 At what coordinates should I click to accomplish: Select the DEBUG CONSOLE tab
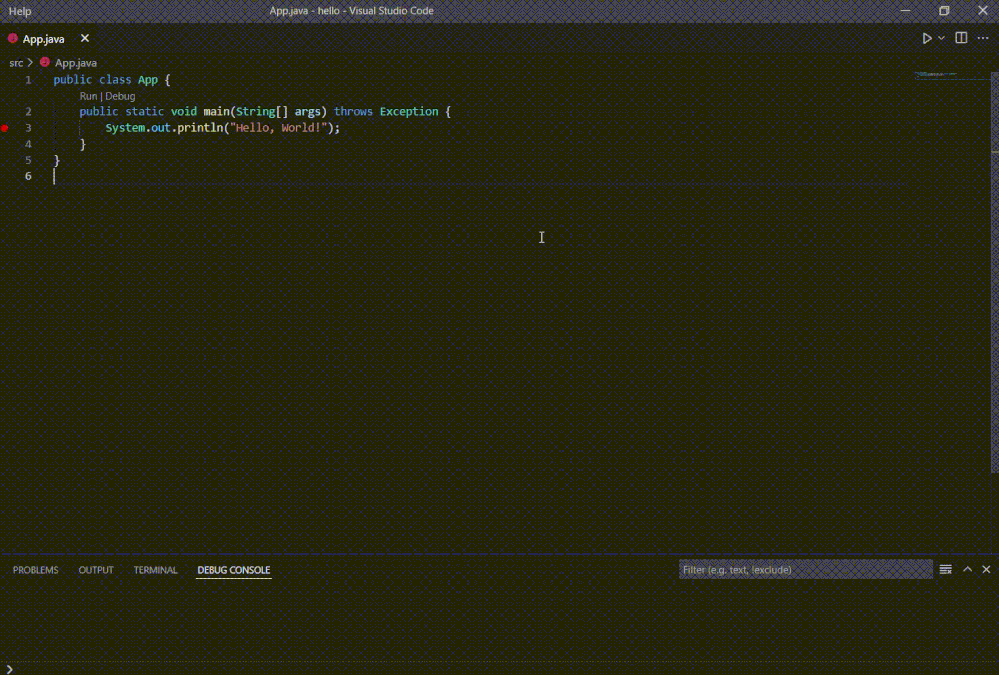point(234,570)
